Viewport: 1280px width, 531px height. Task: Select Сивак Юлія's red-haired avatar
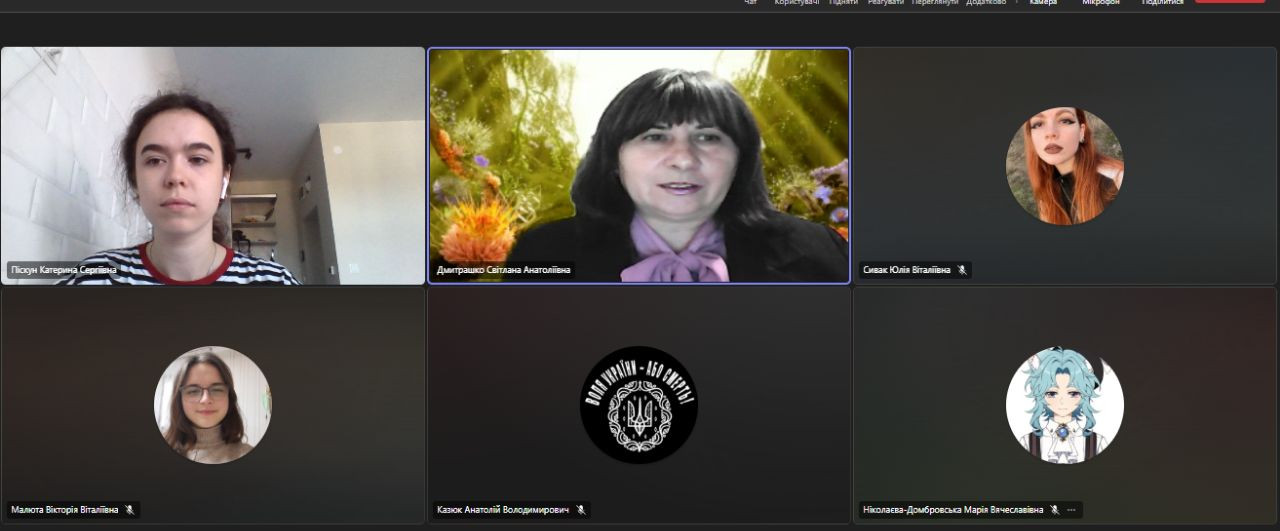[1065, 166]
